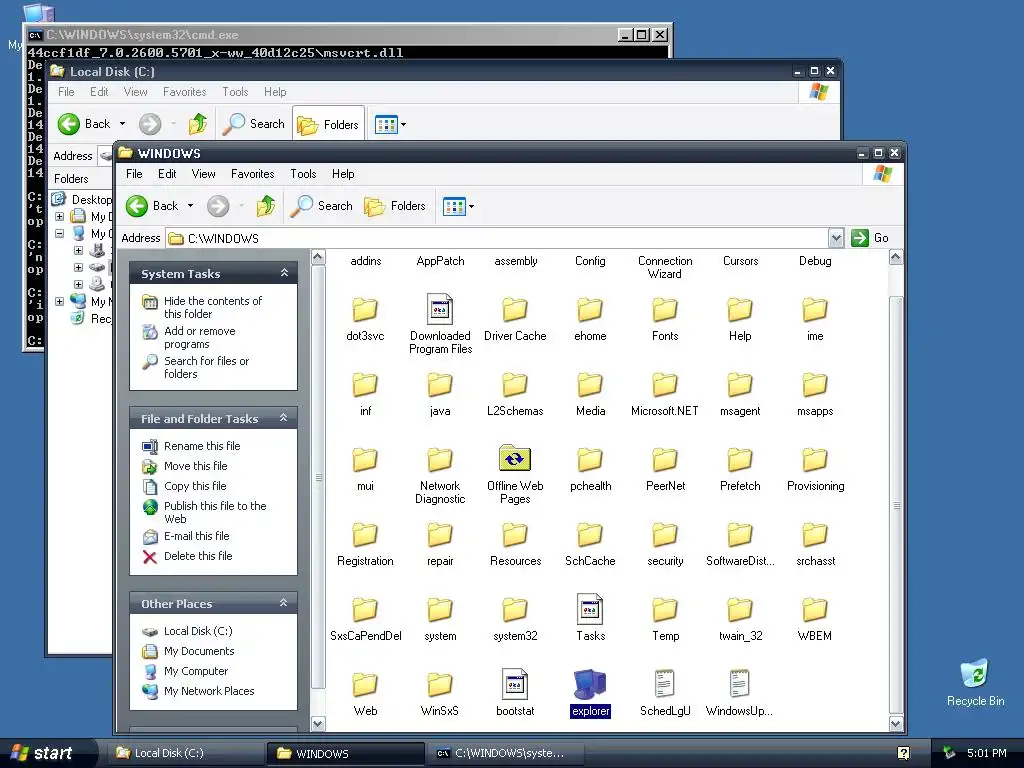Image resolution: width=1024 pixels, height=768 pixels.
Task: Open Tools menu in WINDOWS window
Action: (x=303, y=174)
